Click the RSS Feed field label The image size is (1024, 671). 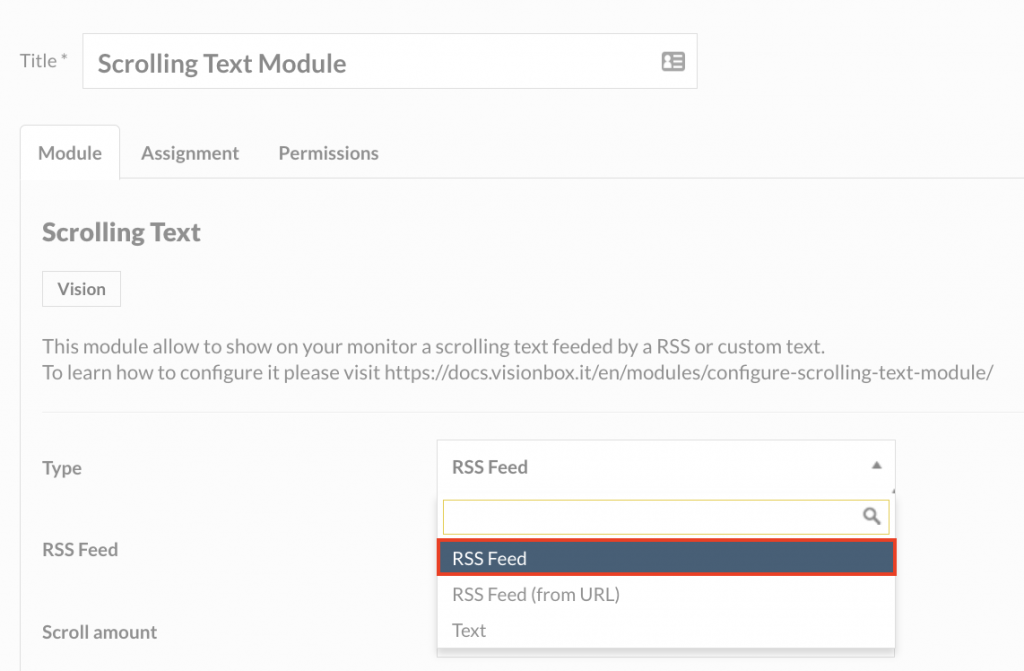point(80,549)
